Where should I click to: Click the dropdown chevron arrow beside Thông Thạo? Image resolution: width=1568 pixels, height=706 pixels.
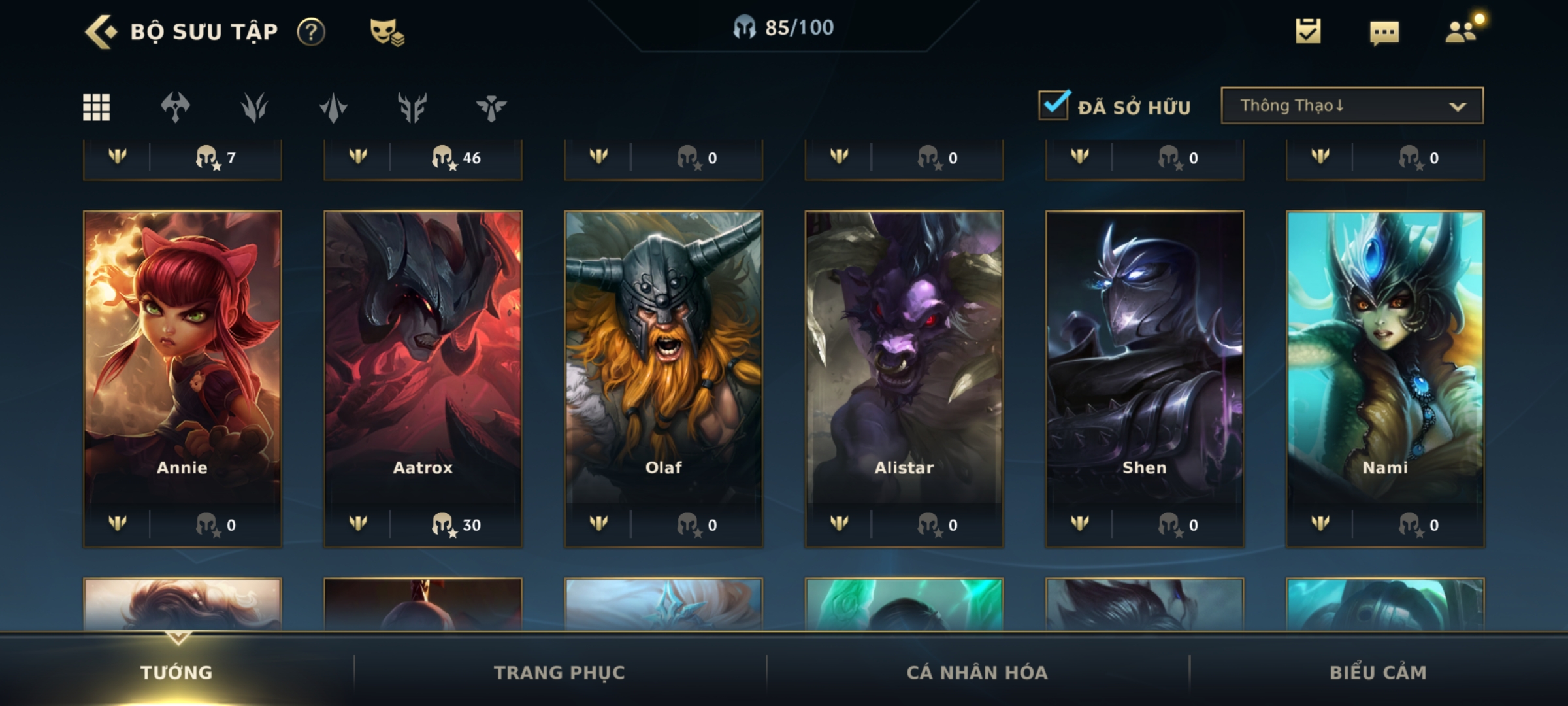(x=1458, y=107)
